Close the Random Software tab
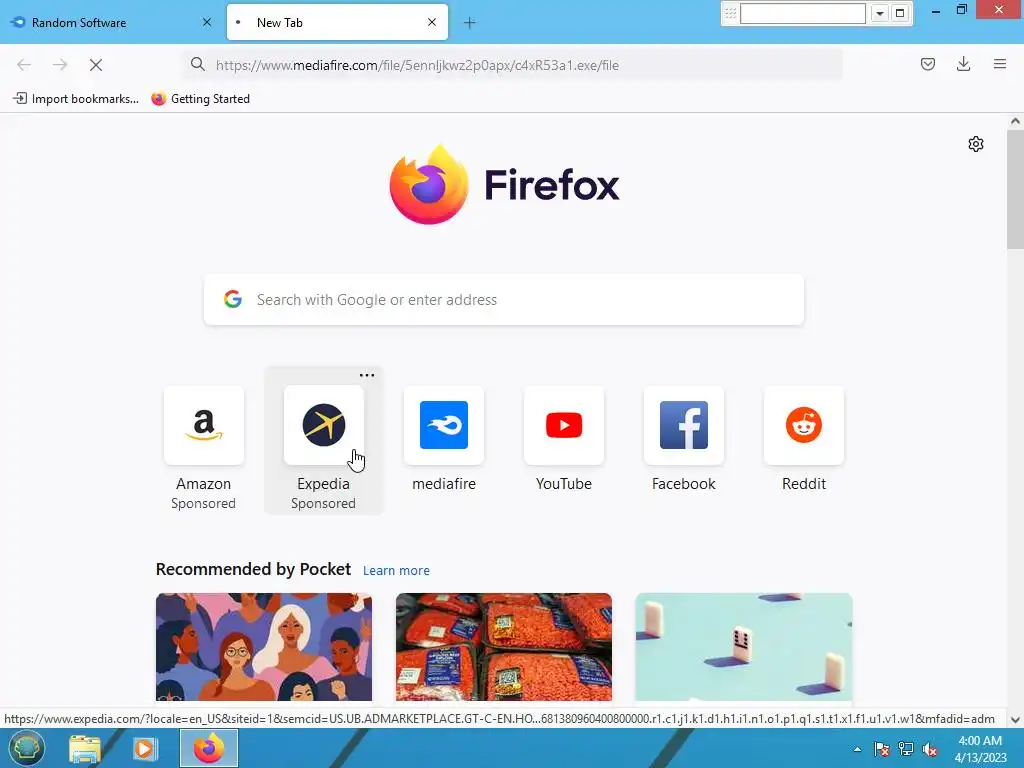 (x=207, y=22)
